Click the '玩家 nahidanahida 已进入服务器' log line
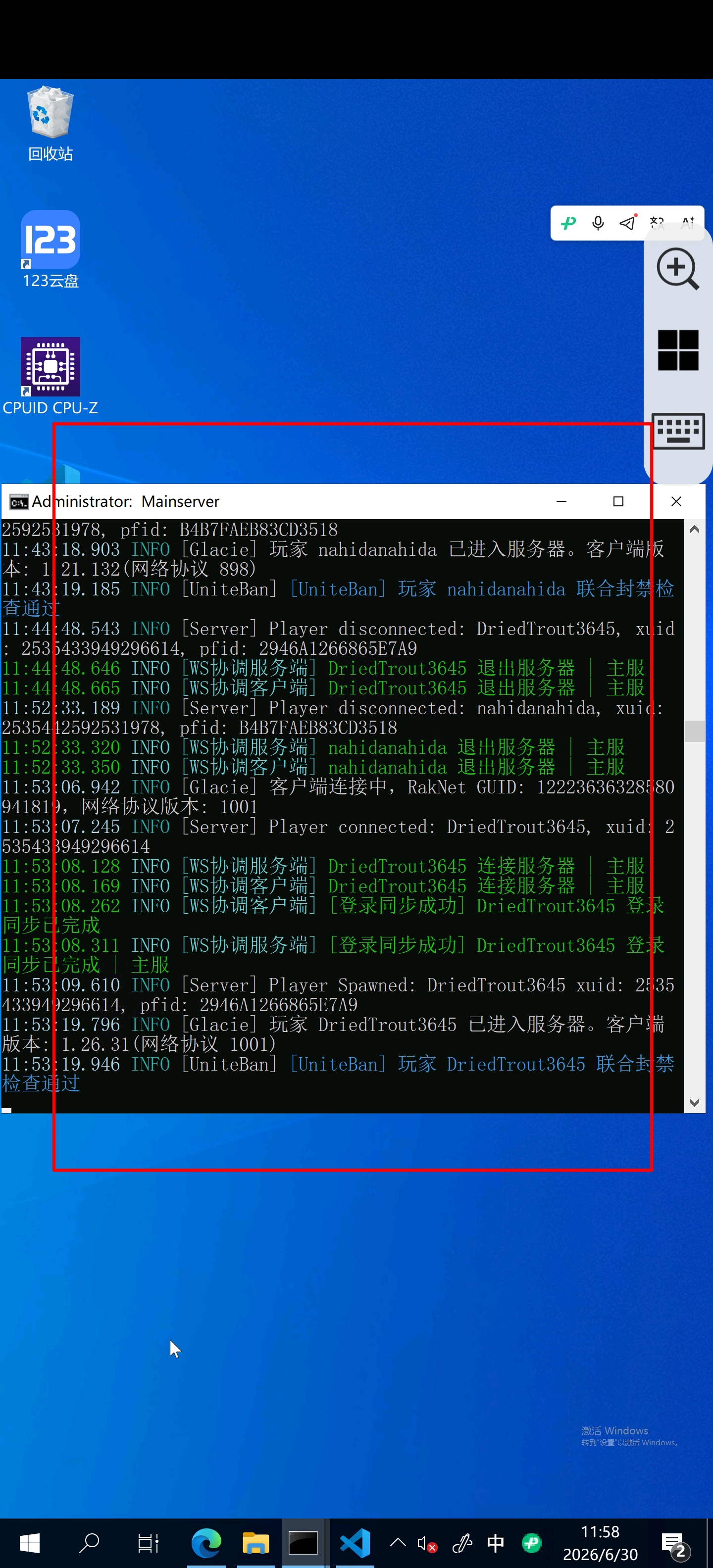713x1568 pixels. (334, 559)
